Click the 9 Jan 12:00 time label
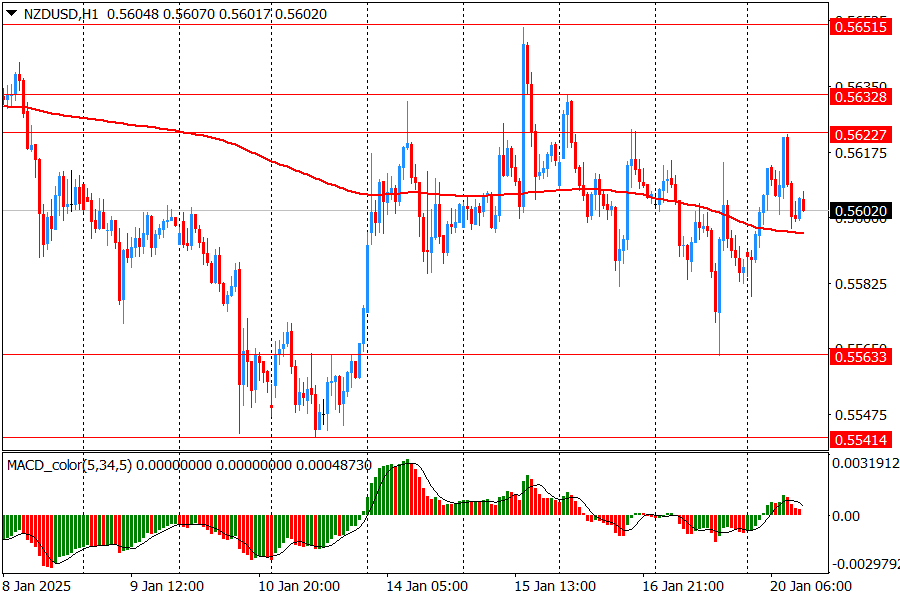 coord(168,586)
